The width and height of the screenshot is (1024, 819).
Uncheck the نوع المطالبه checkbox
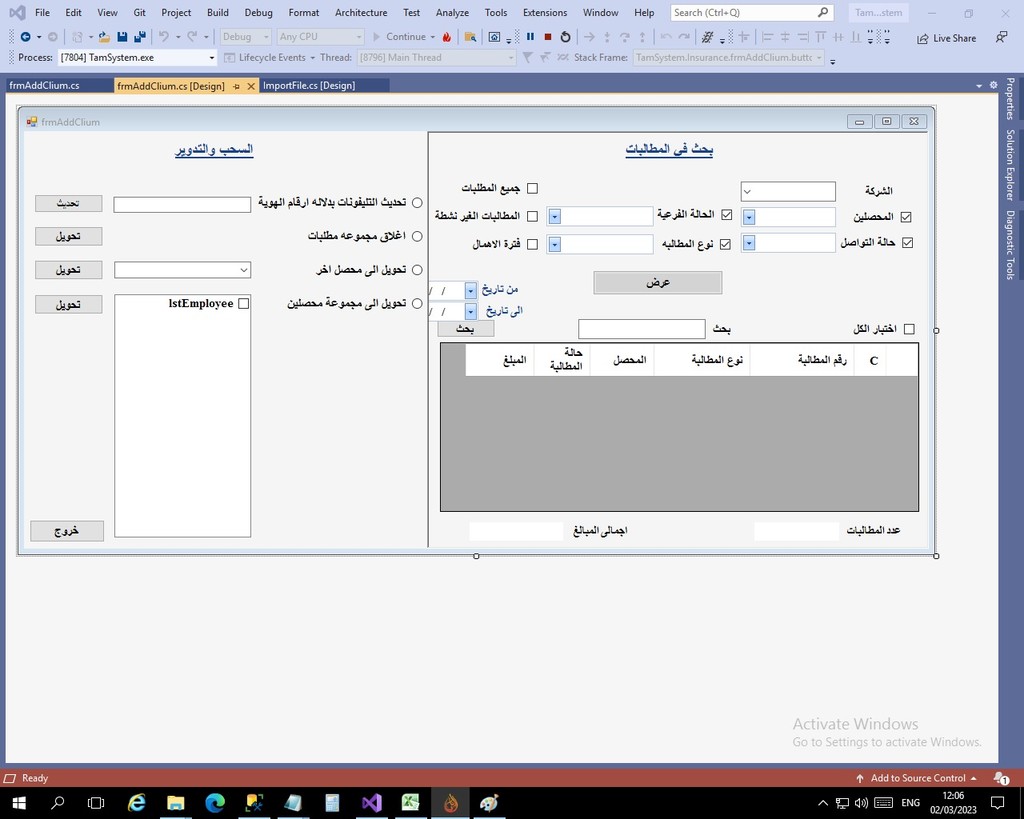[725, 244]
